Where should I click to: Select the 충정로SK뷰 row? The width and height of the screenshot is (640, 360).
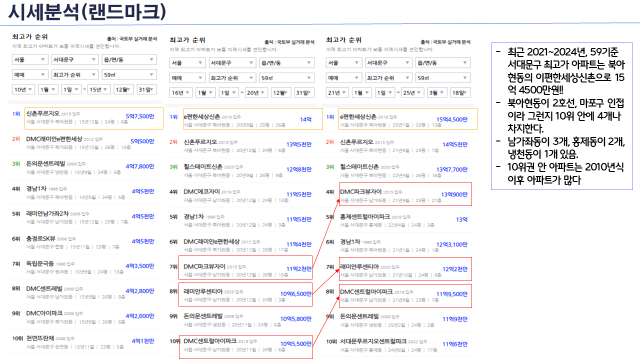pyautogui.click(x=86, y=242)
